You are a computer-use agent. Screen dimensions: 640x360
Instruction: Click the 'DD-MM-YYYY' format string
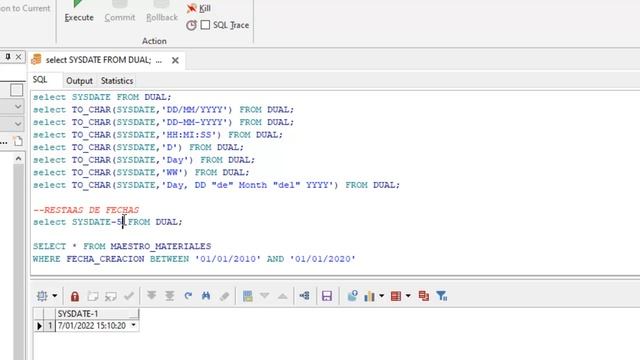pos(197,122)
